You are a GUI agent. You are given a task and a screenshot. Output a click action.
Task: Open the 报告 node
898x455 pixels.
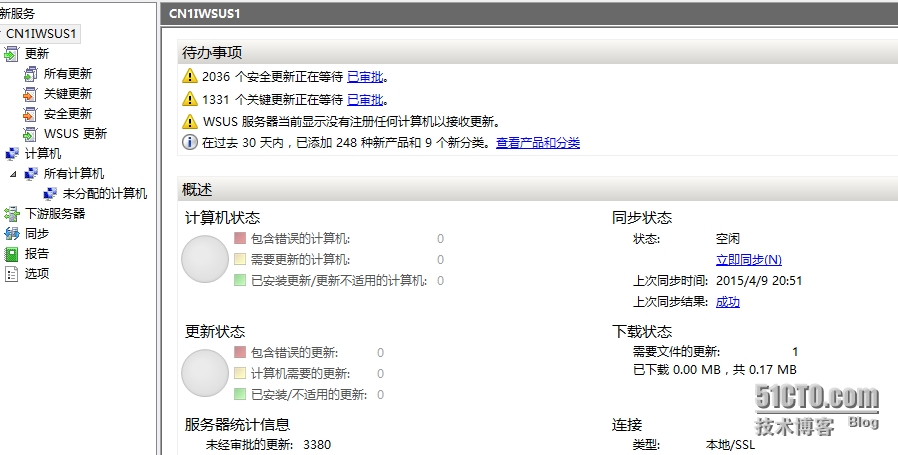pos(37,254)
